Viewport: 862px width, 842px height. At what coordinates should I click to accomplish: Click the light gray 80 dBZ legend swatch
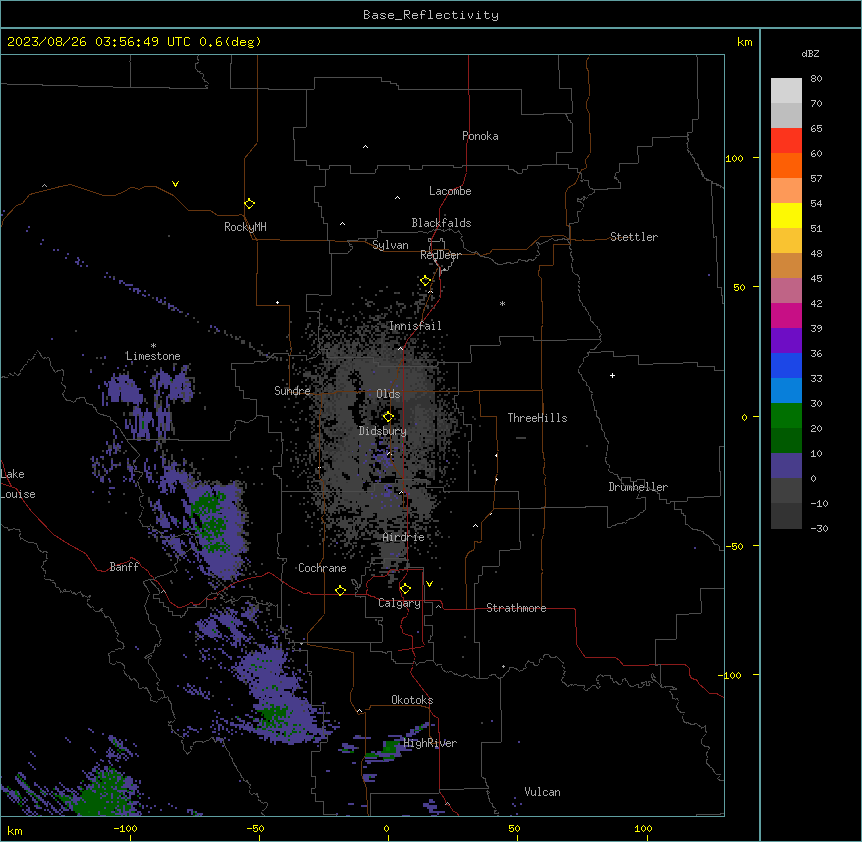click(786, 90)
